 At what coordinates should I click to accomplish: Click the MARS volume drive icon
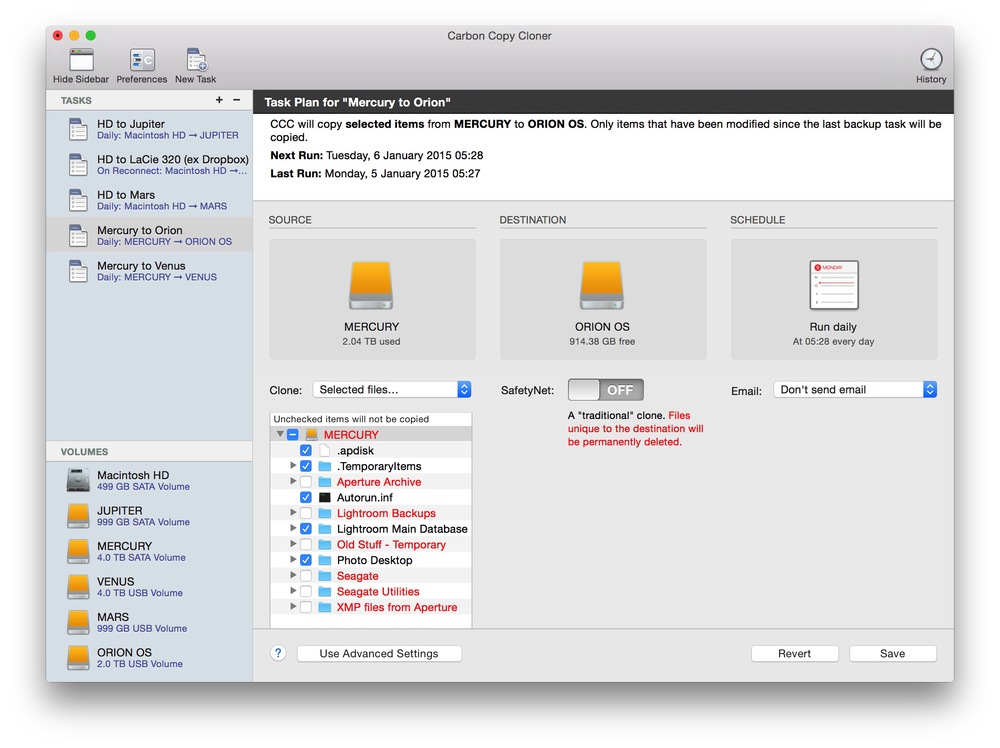coord(78,622)
